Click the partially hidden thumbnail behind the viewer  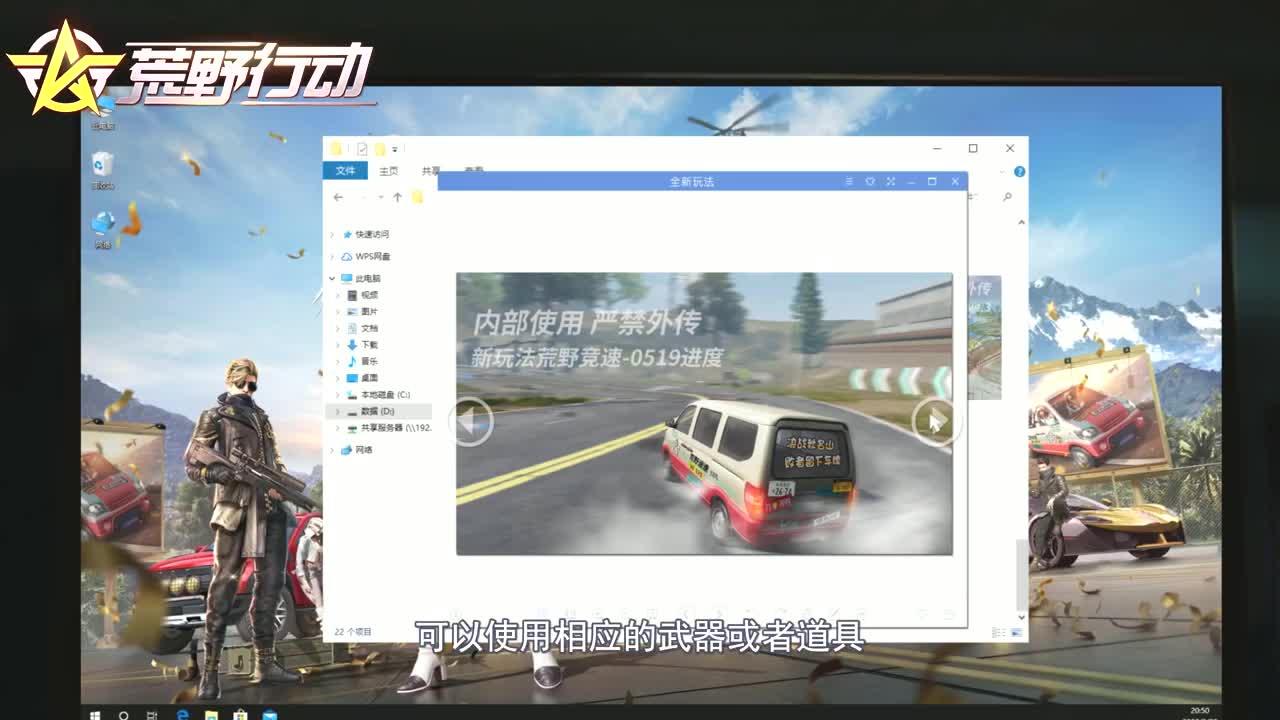pyautogui.click(x=984, y=338)
